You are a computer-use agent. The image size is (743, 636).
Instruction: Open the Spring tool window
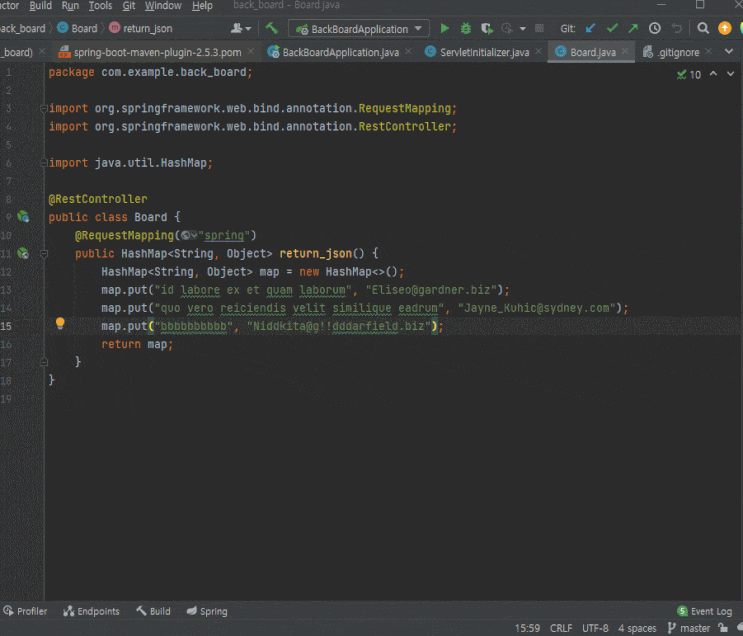click(x=207, y=611)
